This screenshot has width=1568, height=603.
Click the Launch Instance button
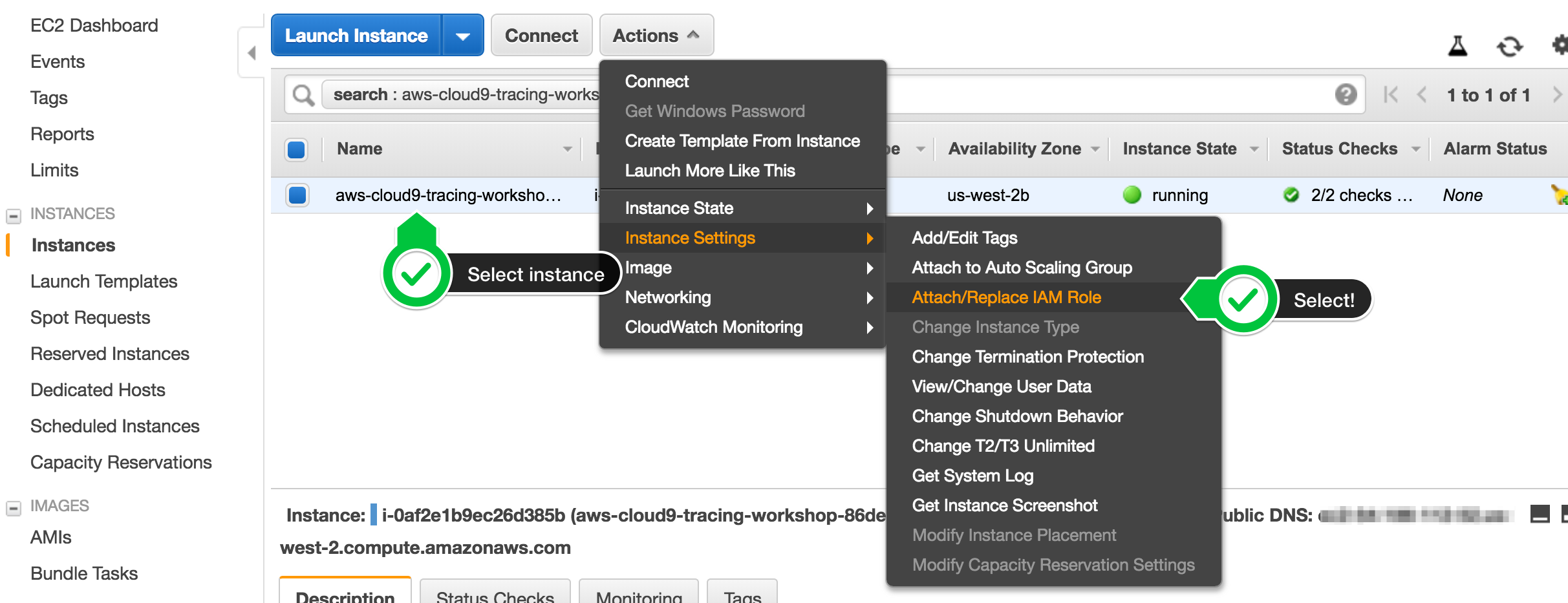click(356, 36)
